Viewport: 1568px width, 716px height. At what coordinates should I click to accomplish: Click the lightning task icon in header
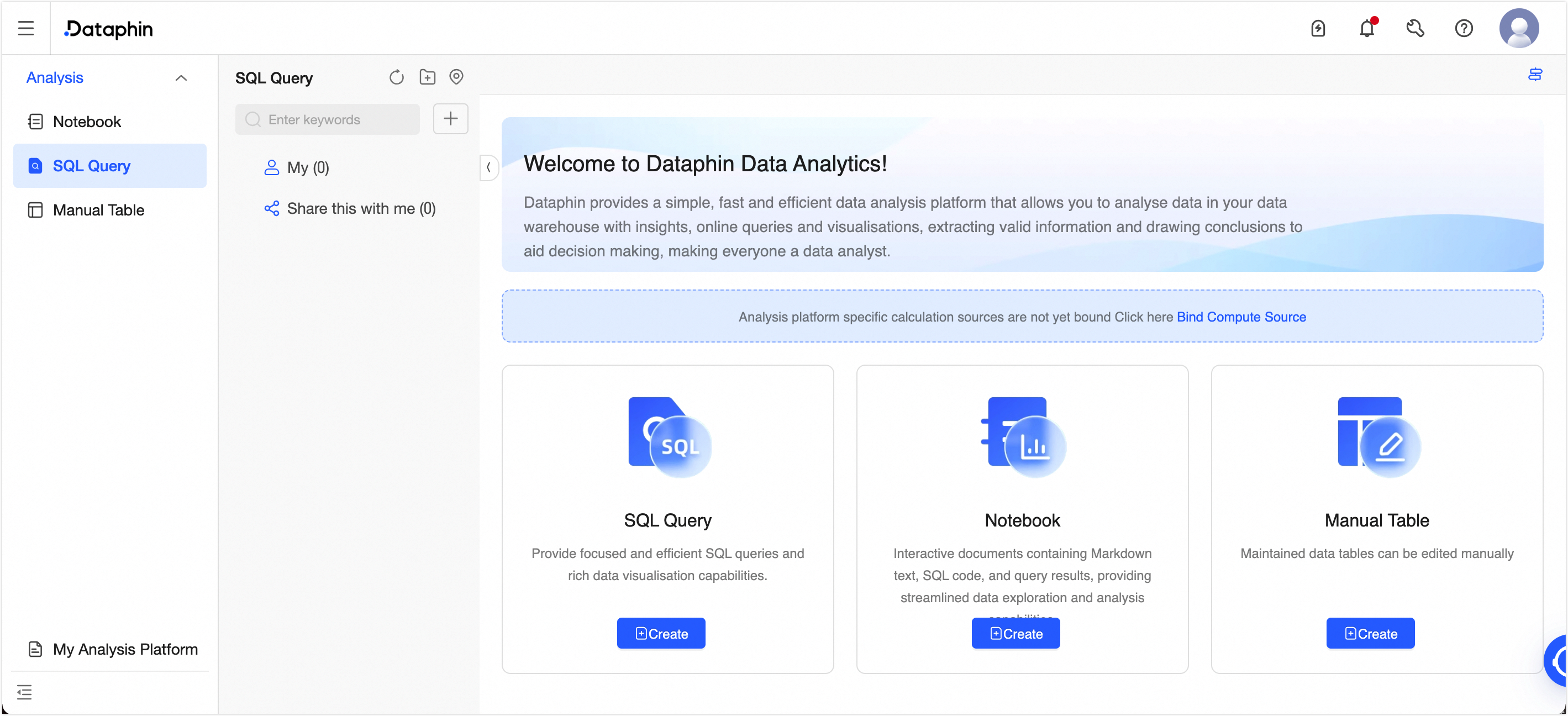[1318, 29]
